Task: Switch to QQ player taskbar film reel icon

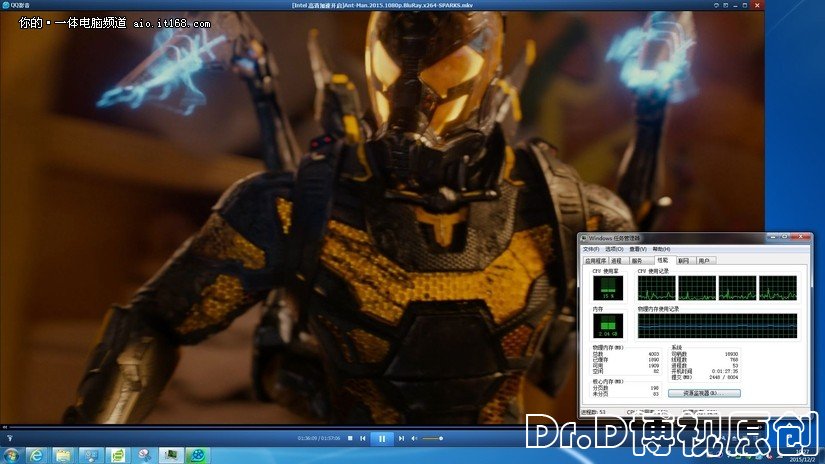Action: 198,455
